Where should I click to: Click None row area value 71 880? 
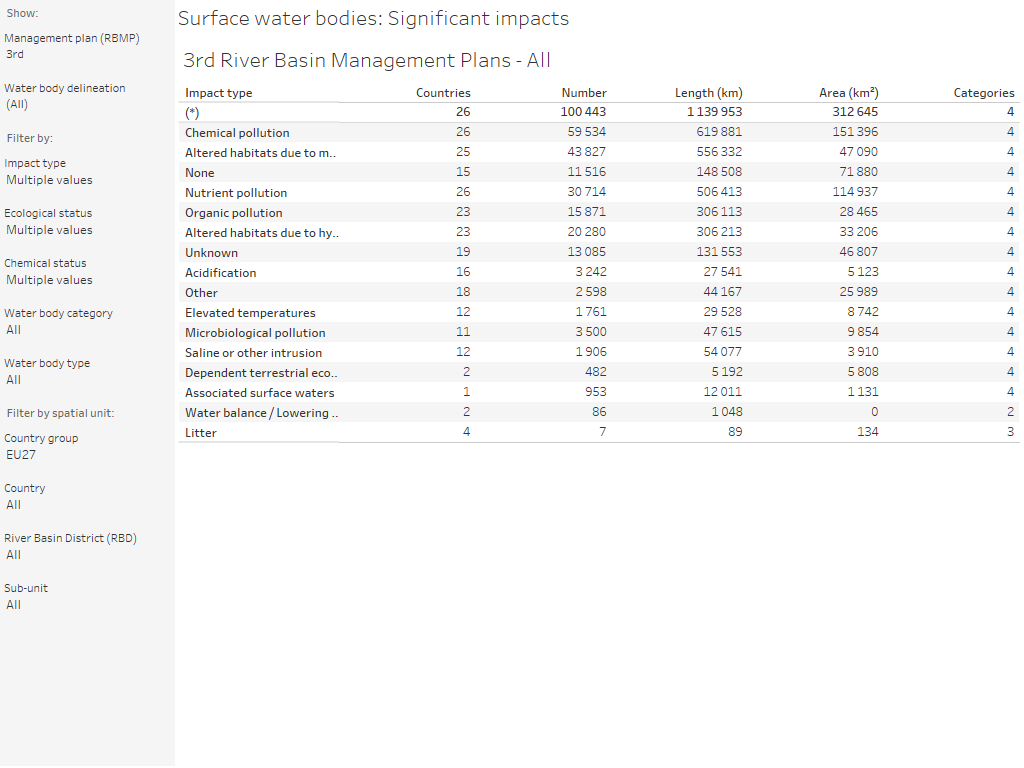pos(859,172)
